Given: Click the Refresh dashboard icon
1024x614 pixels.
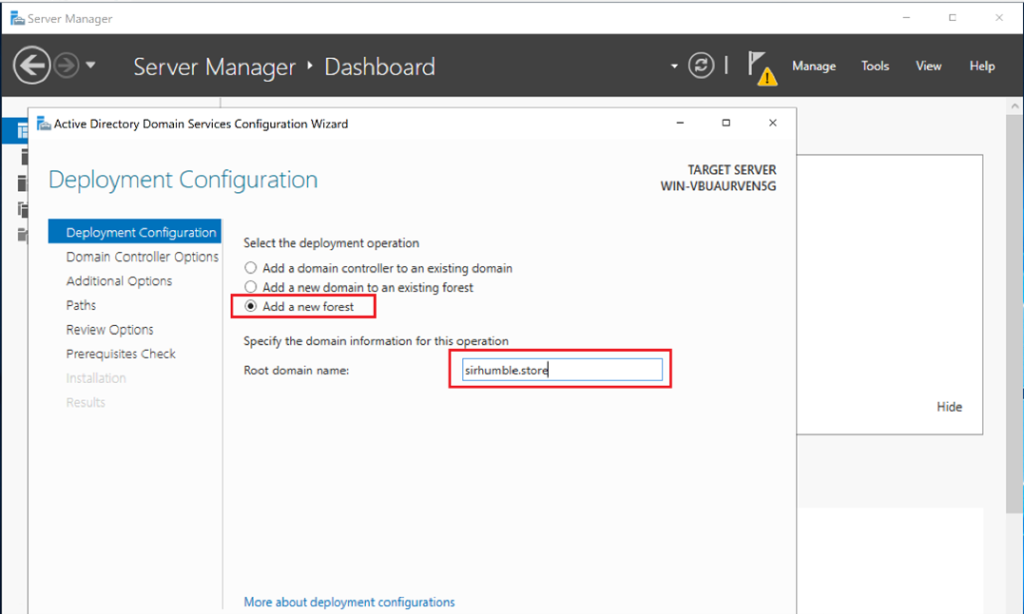Looking at the screenshot, I should point(701,65).
